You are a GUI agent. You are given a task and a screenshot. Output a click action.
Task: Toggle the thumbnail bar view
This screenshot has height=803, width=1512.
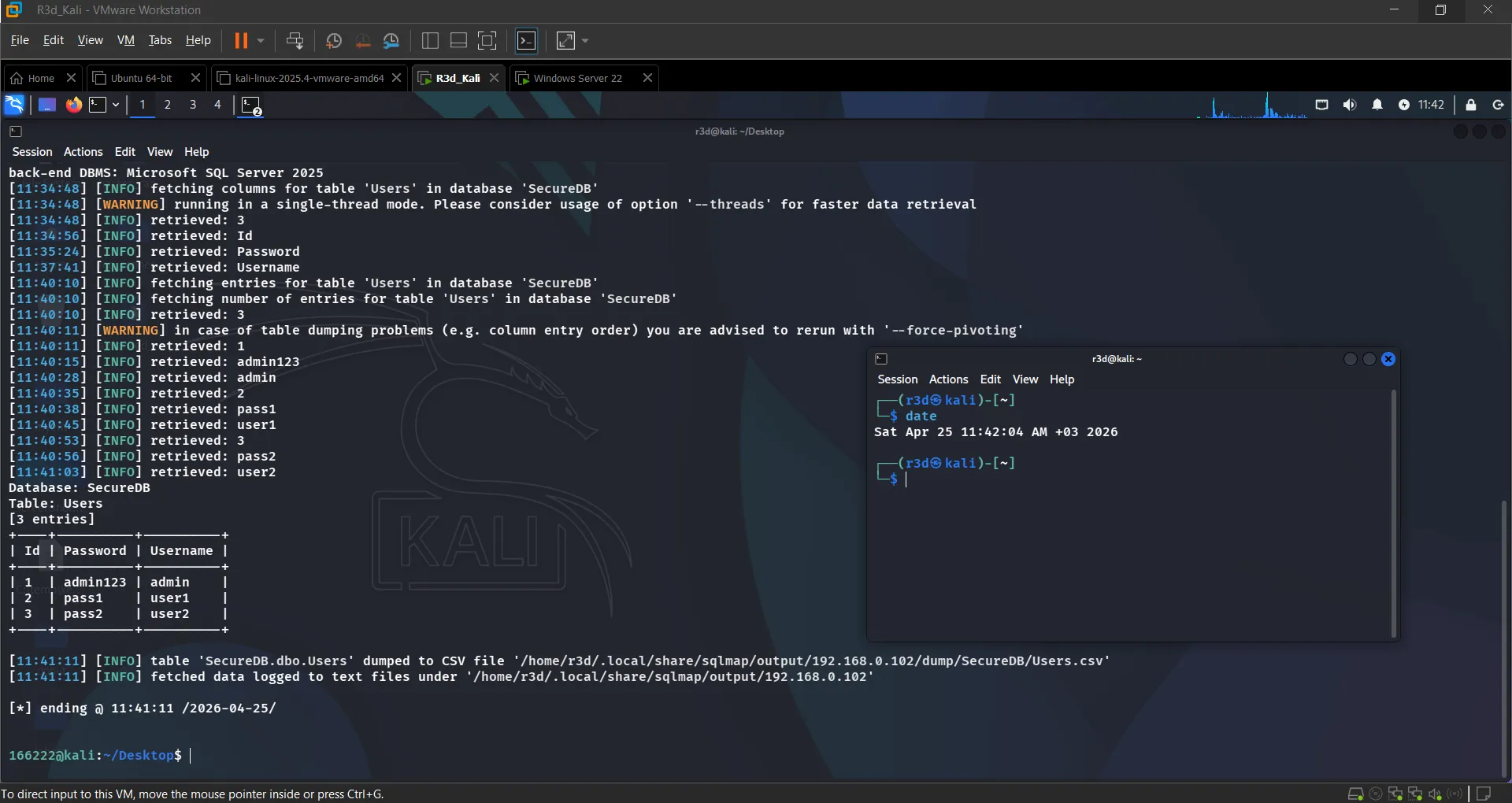pyautogui.click(x=458, y=40)
